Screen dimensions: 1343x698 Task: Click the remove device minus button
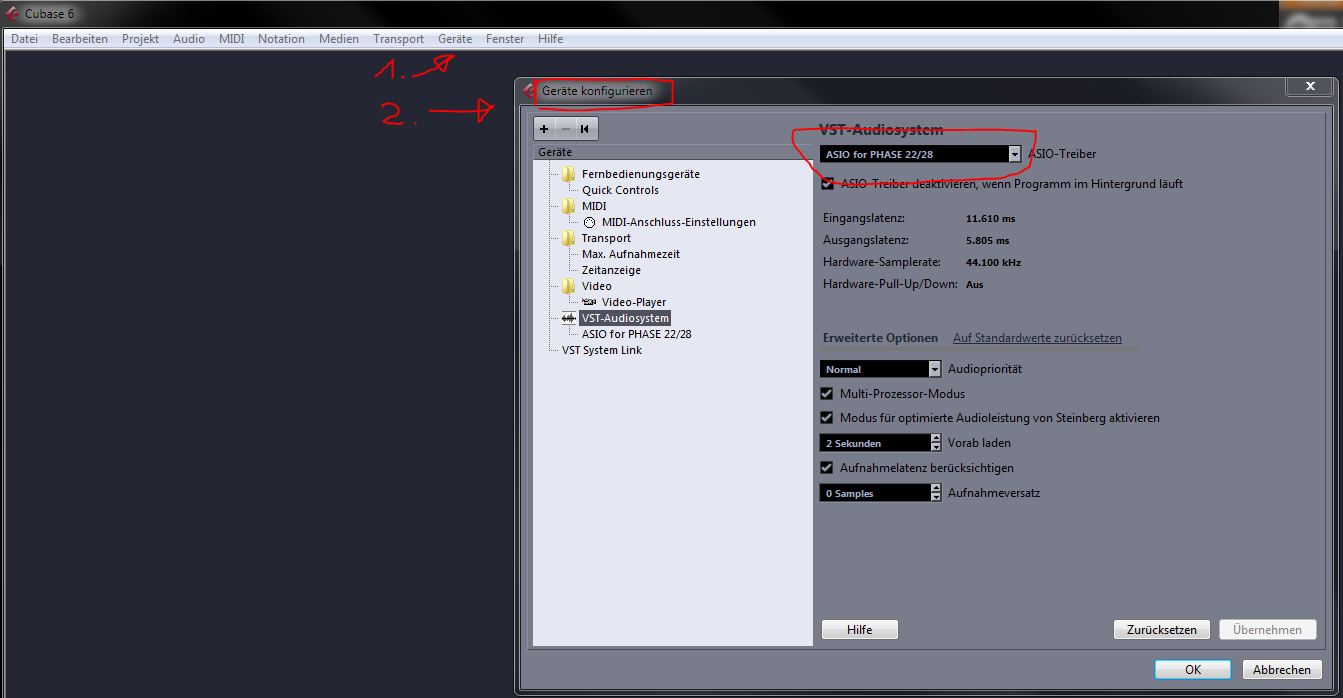tap(565, 129)
